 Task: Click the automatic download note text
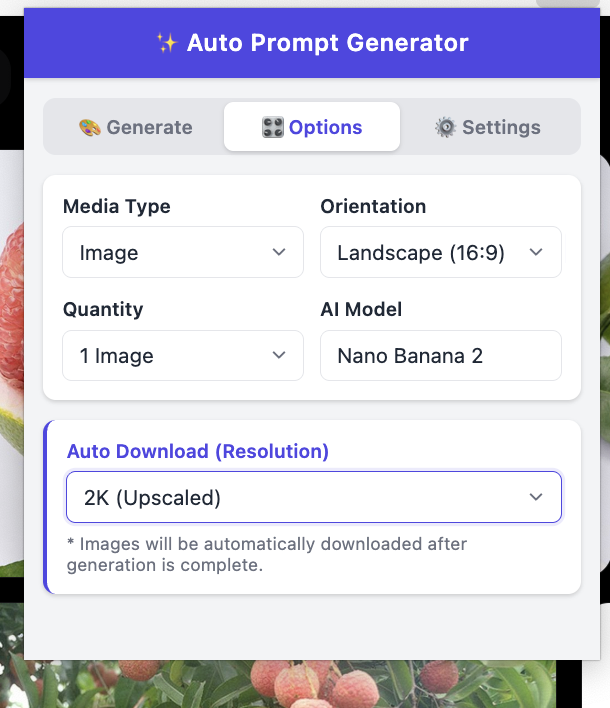tap(267, 555)
